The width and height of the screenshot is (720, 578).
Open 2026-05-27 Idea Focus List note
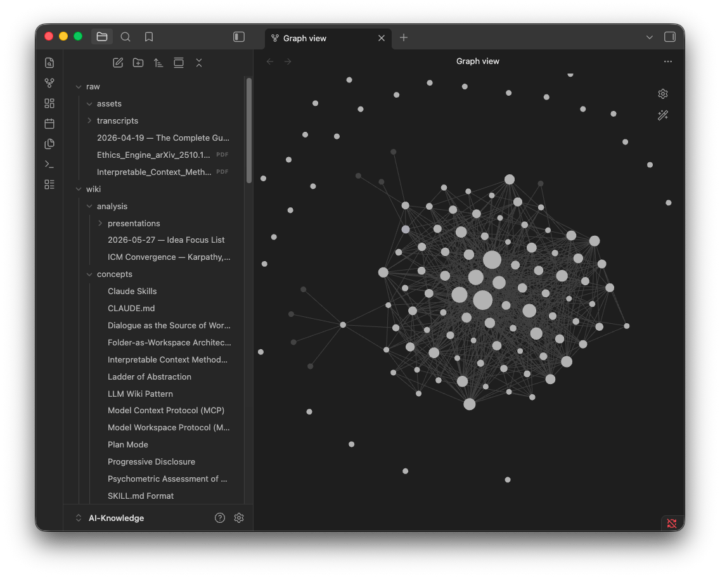point(168,240)
